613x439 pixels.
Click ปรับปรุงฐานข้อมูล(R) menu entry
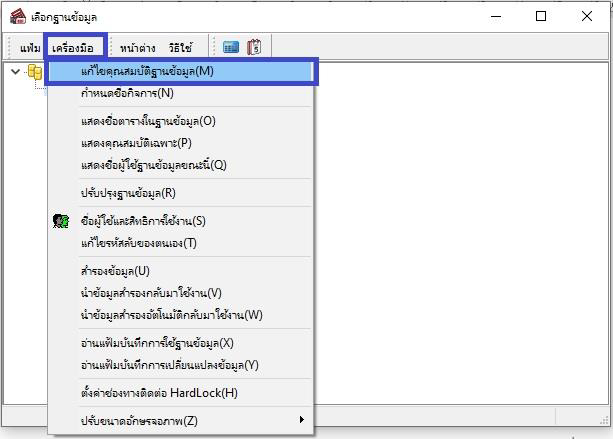point(128,193)
